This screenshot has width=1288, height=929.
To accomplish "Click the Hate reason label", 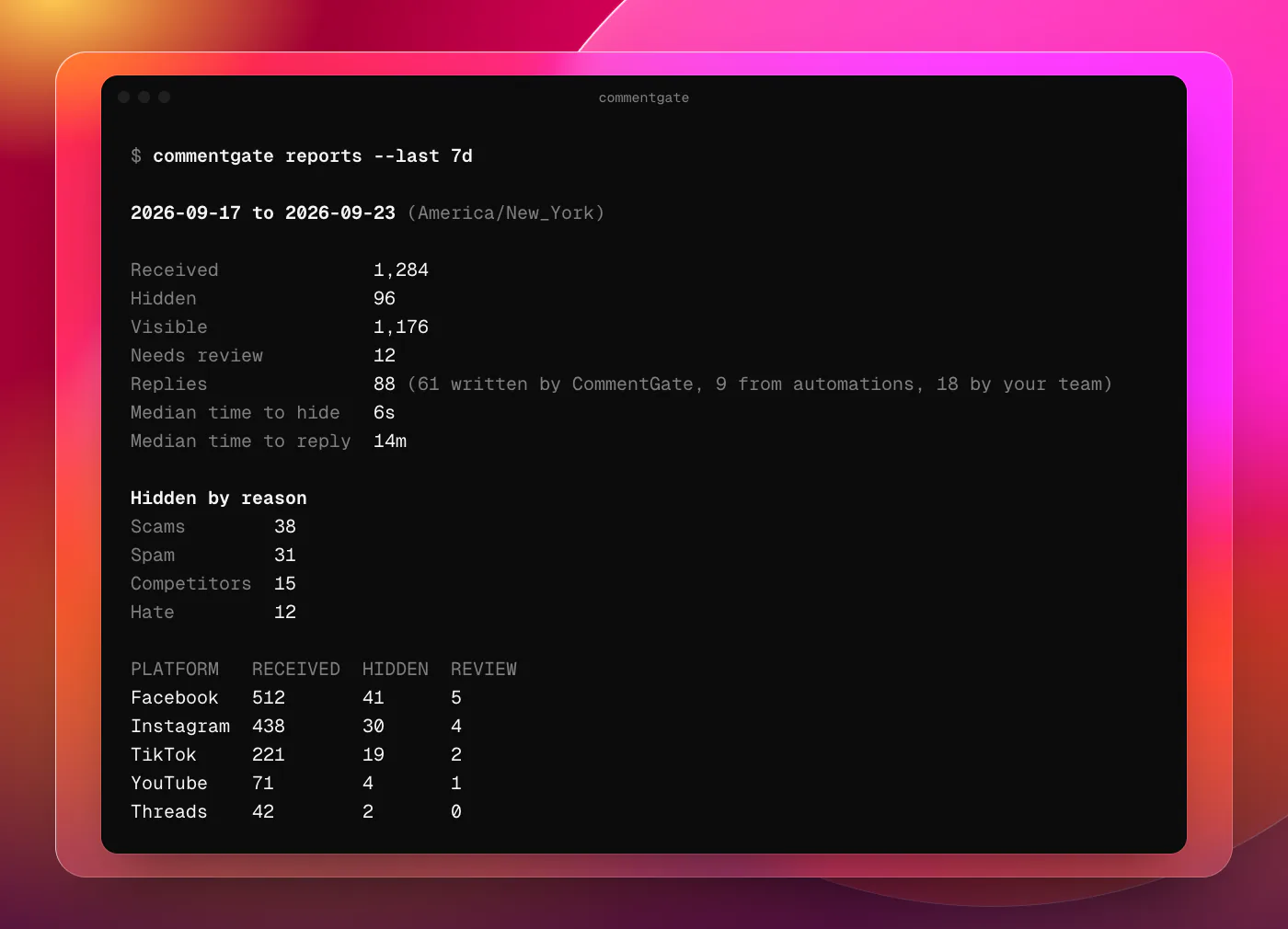I will [x=153, y=613].
